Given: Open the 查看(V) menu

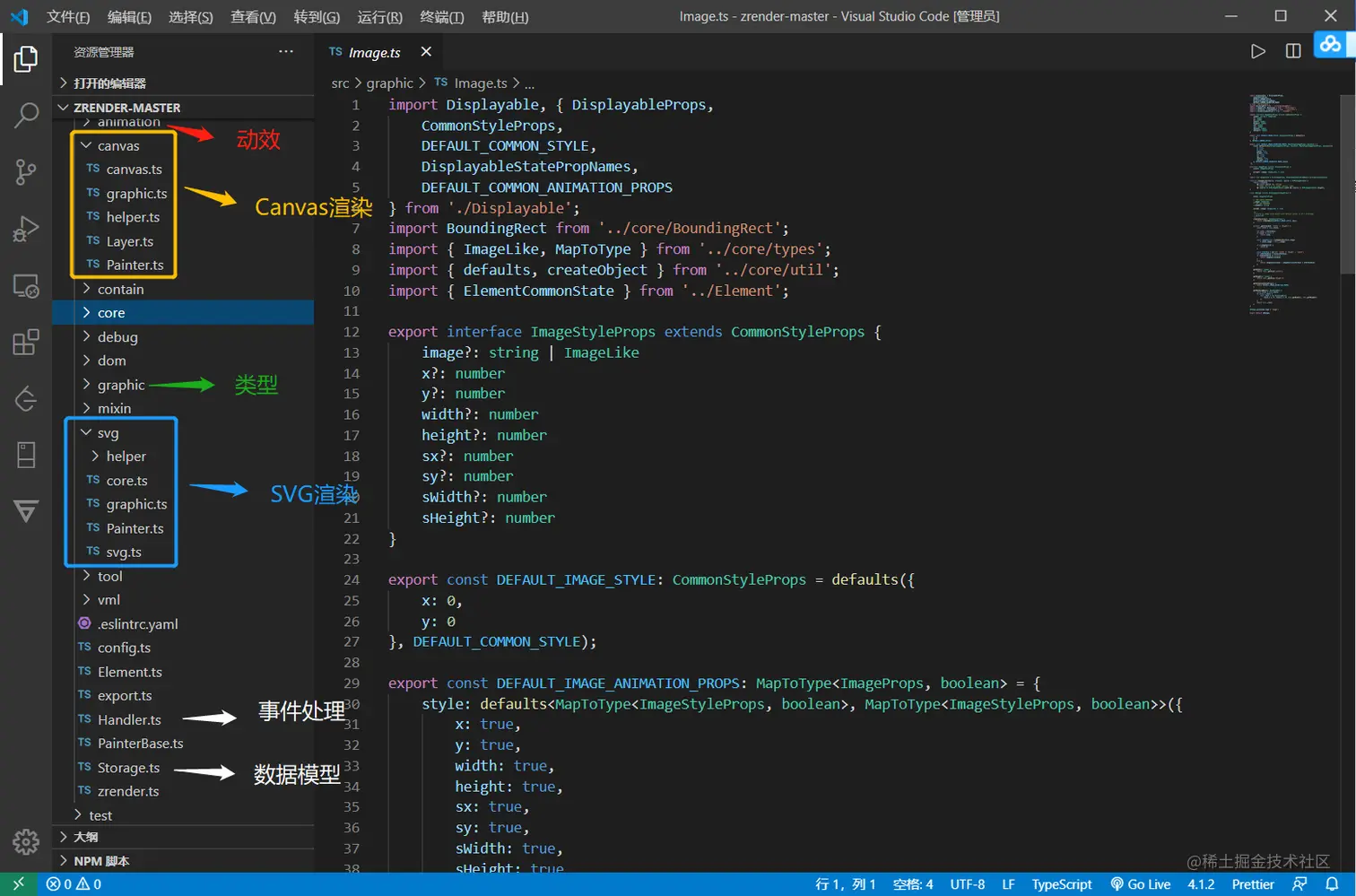Looking at the screenshot, I should (253, 16).
